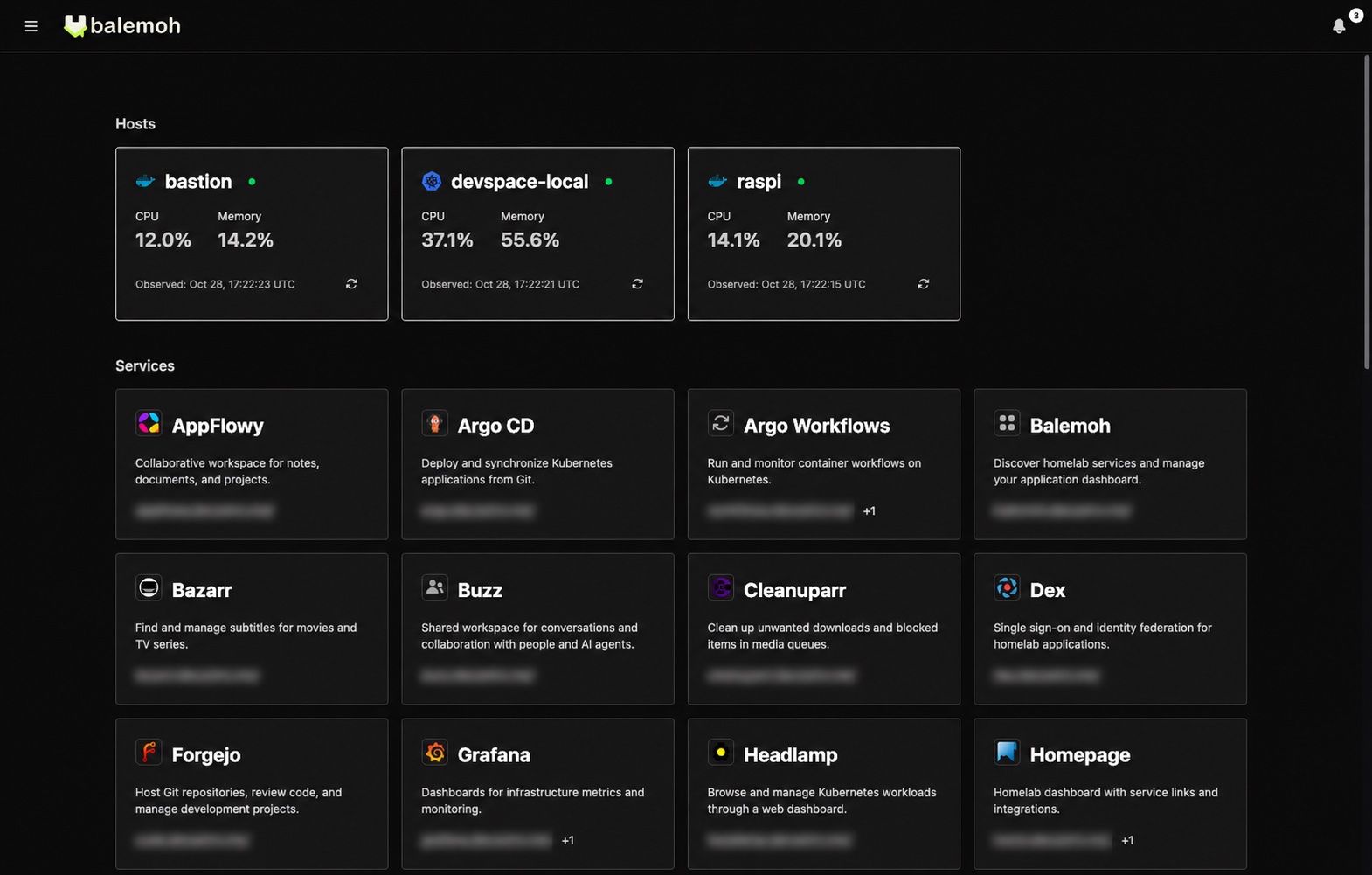Click the Bazarr service icon

click(149, 587)
